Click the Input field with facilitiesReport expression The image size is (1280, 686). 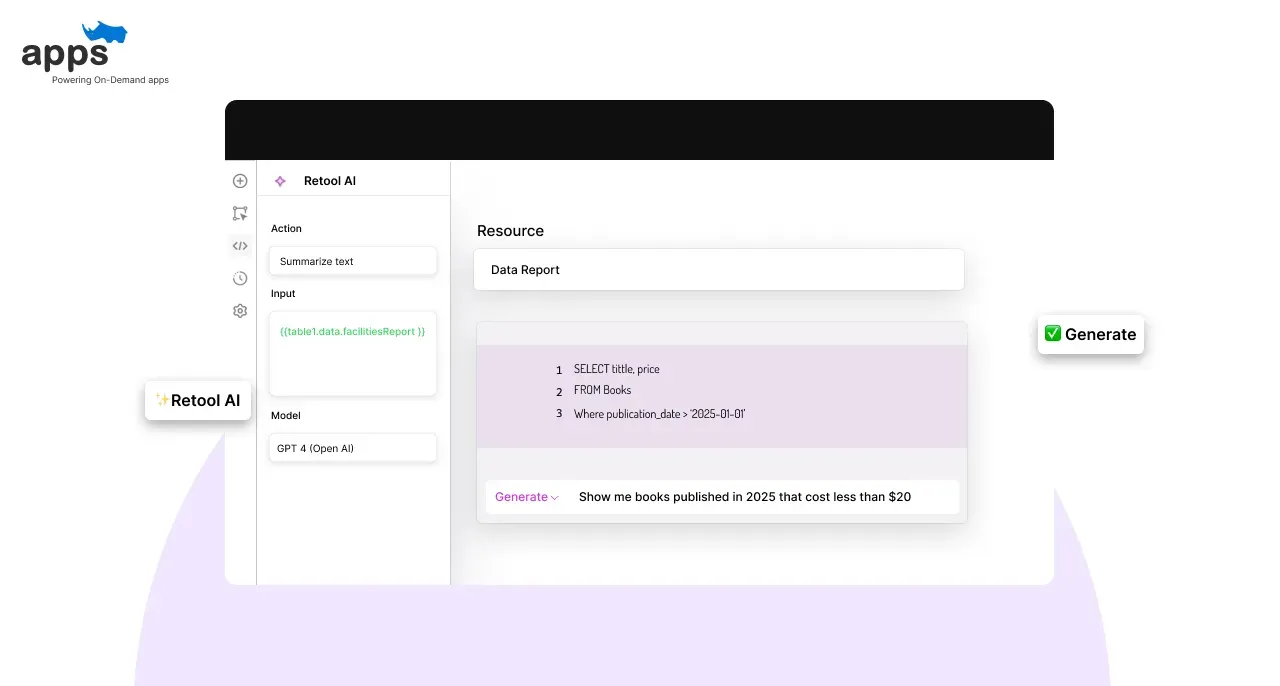[x=353, y=353]
